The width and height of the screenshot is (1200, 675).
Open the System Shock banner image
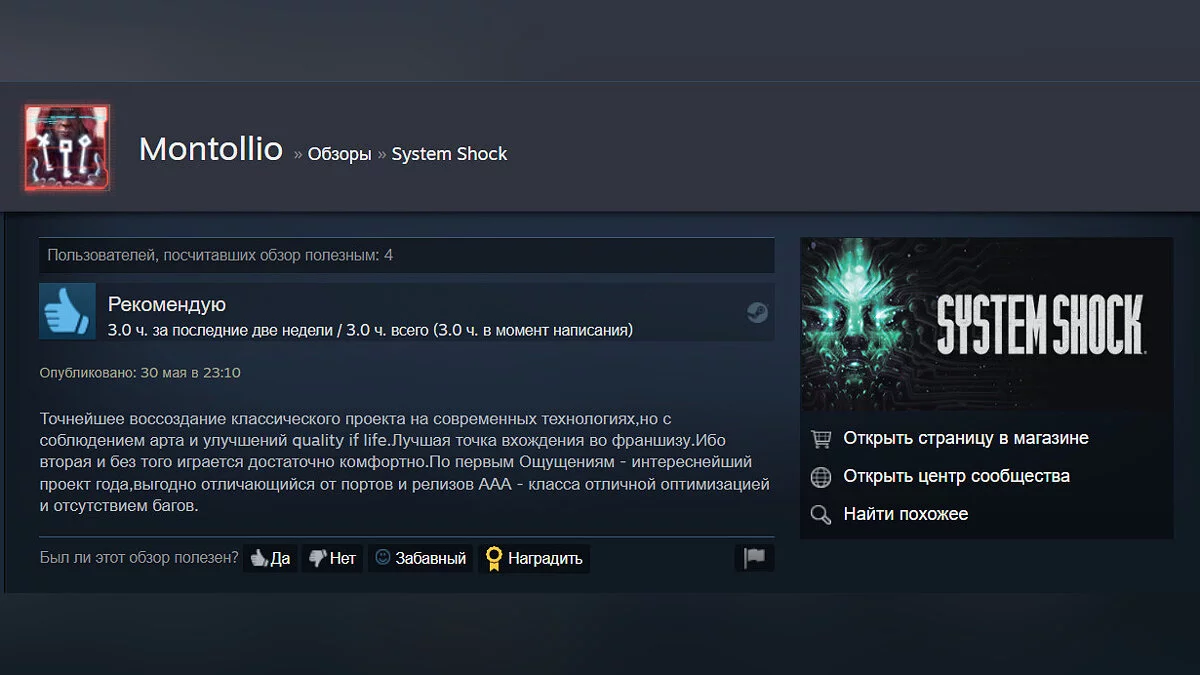tap(986, 324)
